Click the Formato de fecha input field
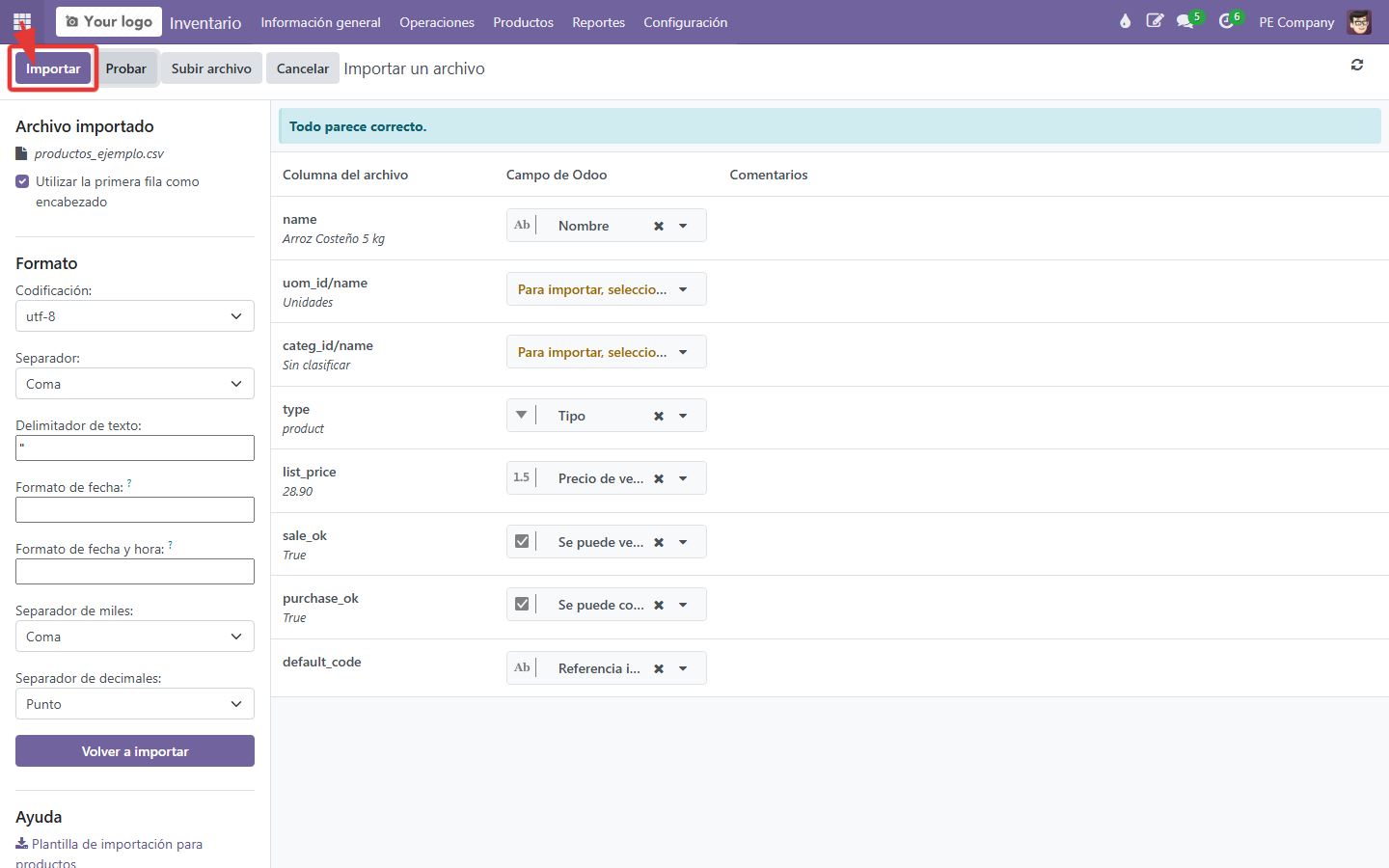Image resolution: width=1389 pixels, height=868 pixels. (135, 510)
